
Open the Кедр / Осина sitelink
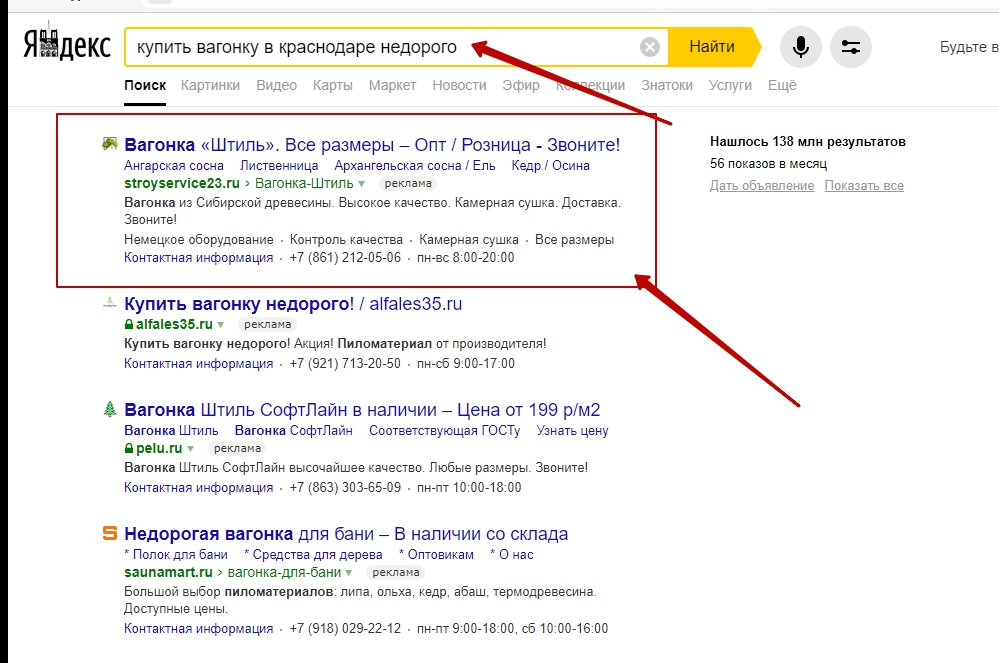[550, 166]
